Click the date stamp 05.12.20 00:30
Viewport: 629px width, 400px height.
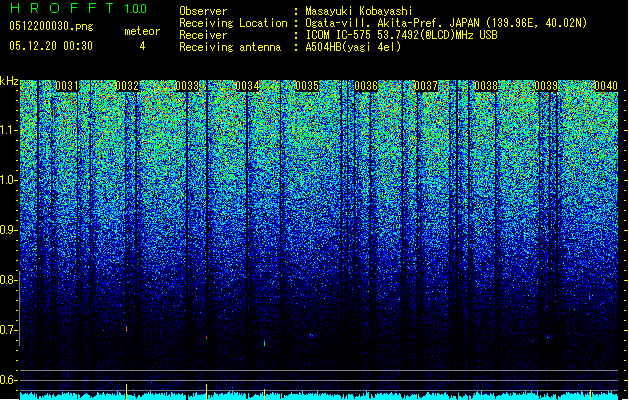click(x=51, y=46)
